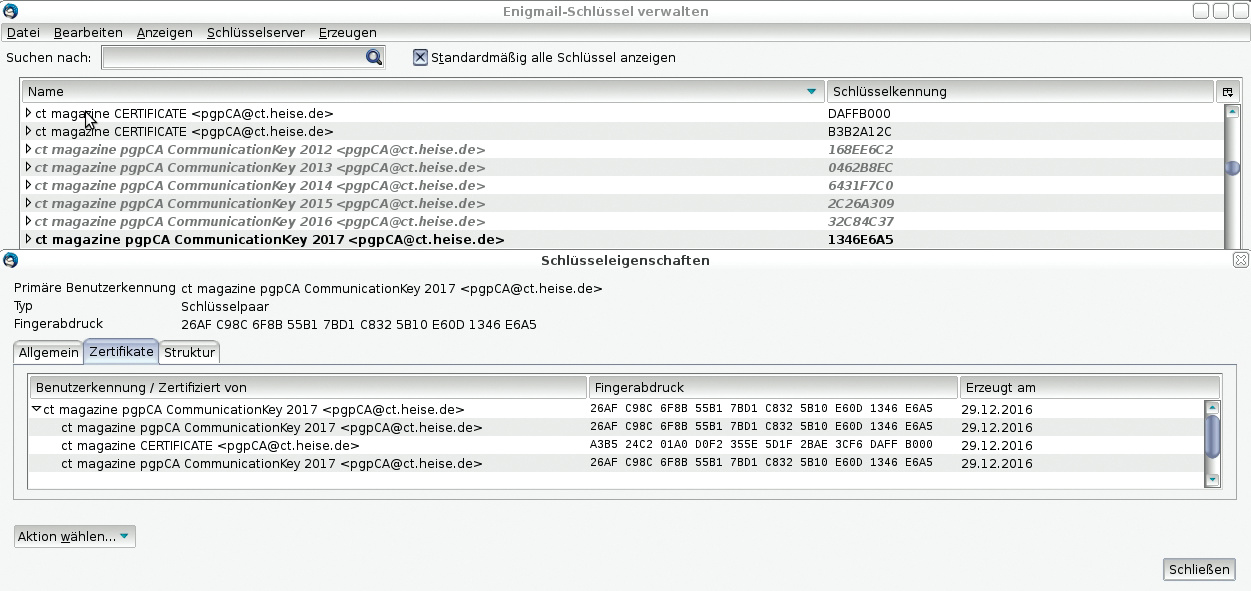Image resolution: width=1251 pixels, height=591 pixels.
Task: Click the search magnifier icon
Action: [x=373, y=58]
